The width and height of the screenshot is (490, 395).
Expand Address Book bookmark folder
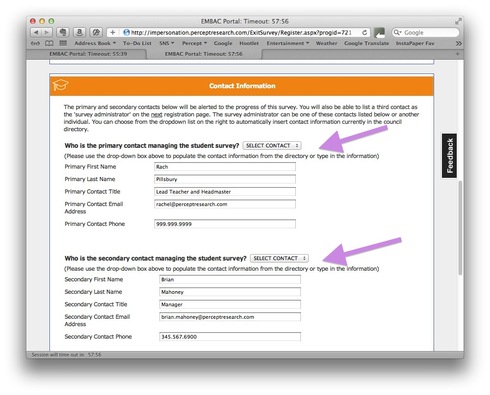(x=95, y=43)
